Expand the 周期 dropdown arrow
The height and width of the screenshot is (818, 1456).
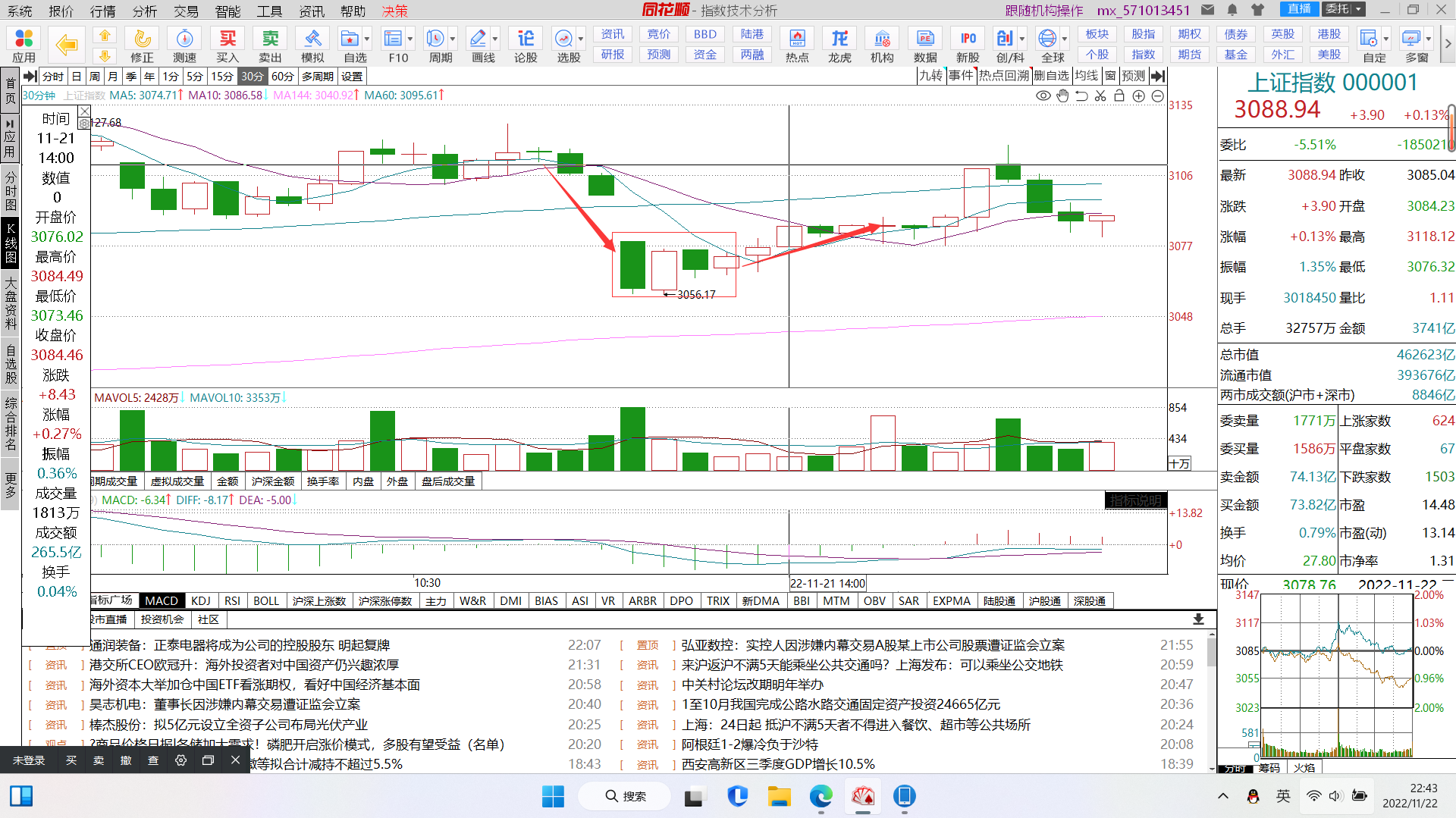(453, 39)
